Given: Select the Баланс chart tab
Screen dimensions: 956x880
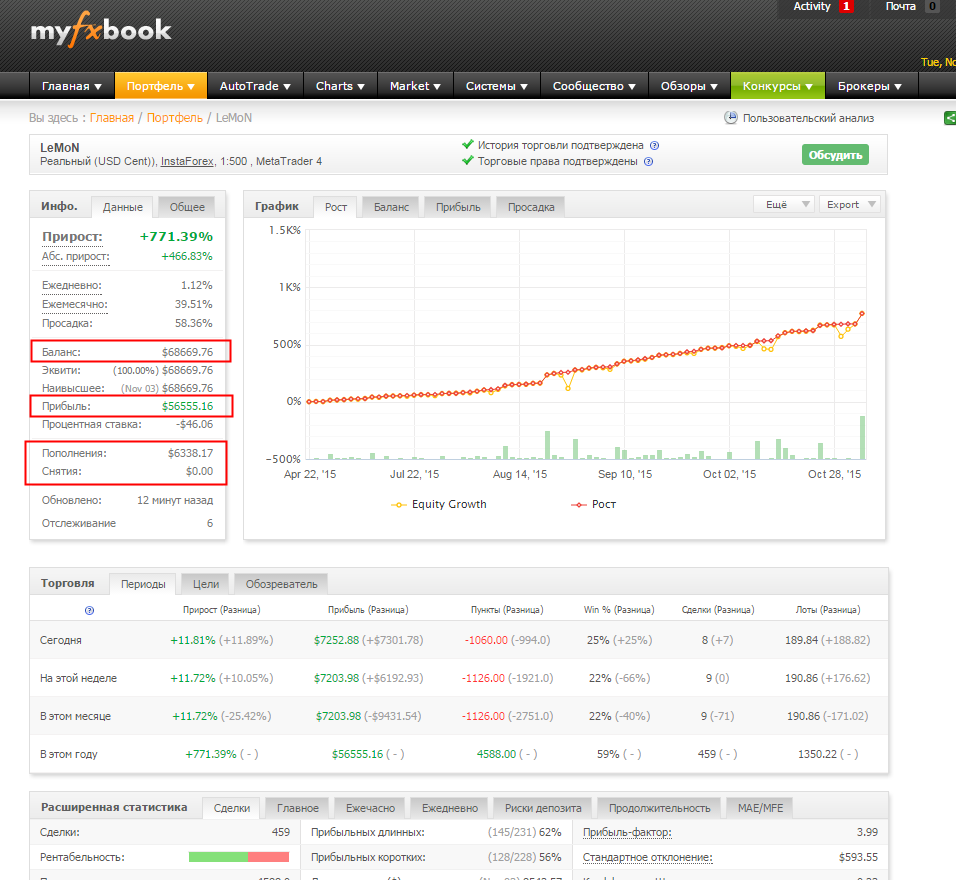Looking at the screenshot, I should 391,207.
